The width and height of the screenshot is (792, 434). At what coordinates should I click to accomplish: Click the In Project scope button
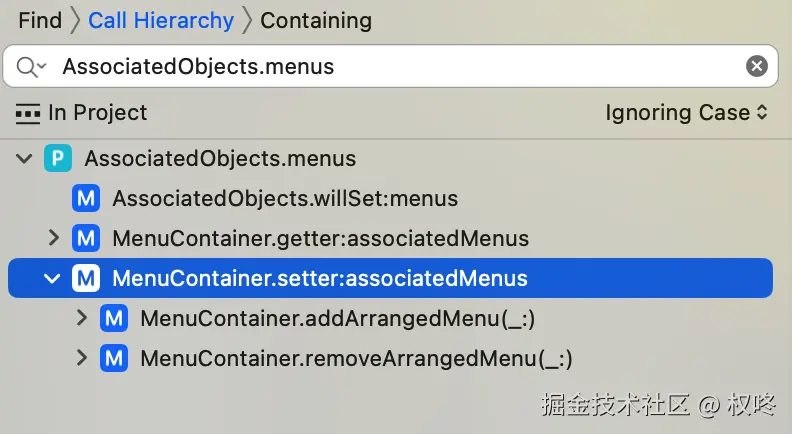pos(97,113)
